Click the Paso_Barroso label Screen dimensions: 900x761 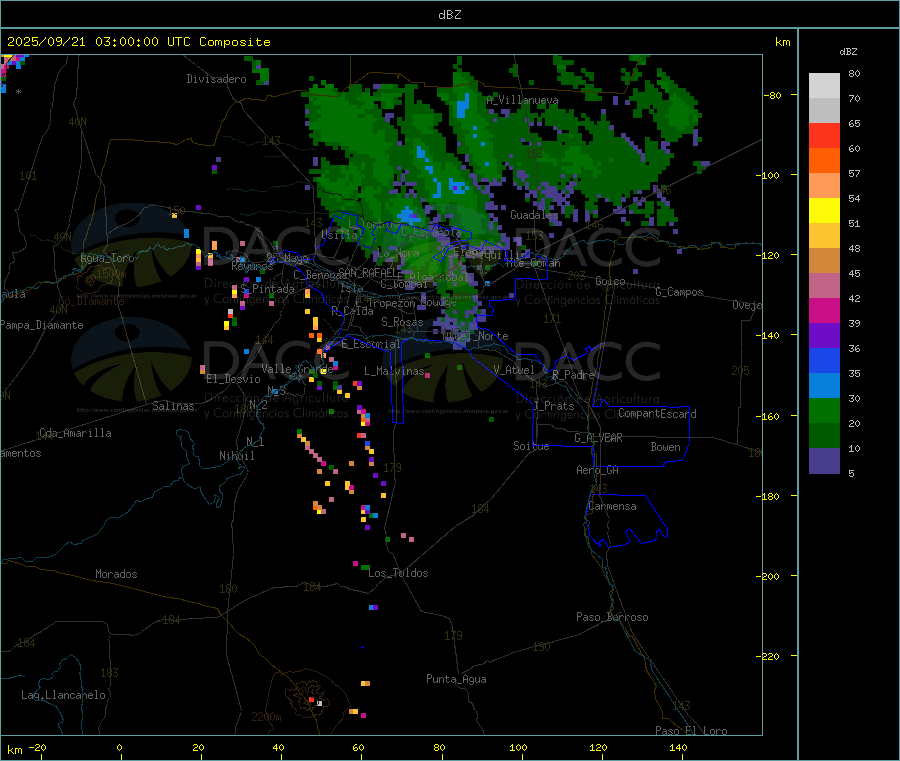[x=612, y=617]
